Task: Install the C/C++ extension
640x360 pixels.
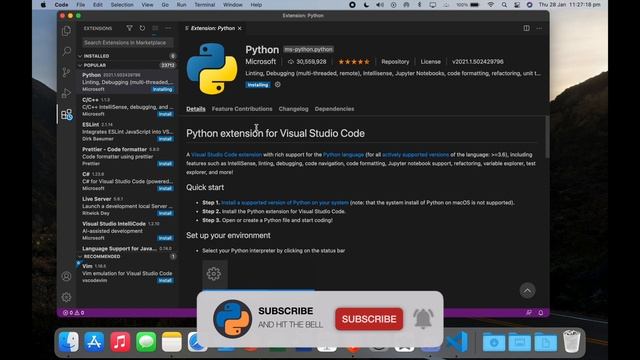Action: tap(165, 114)
